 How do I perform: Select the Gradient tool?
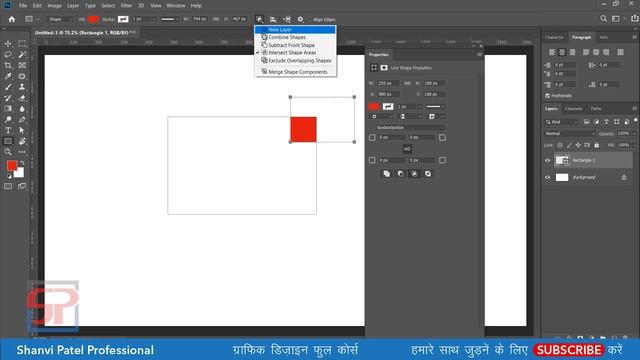coord(8,109)
